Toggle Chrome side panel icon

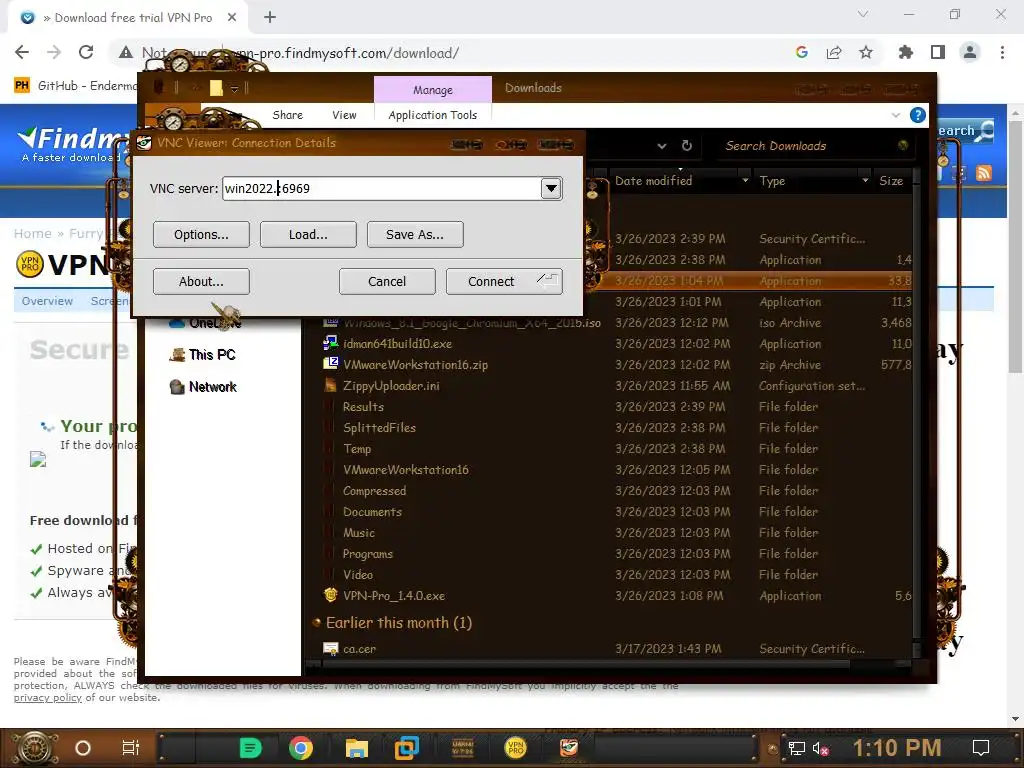click(938, 52)
